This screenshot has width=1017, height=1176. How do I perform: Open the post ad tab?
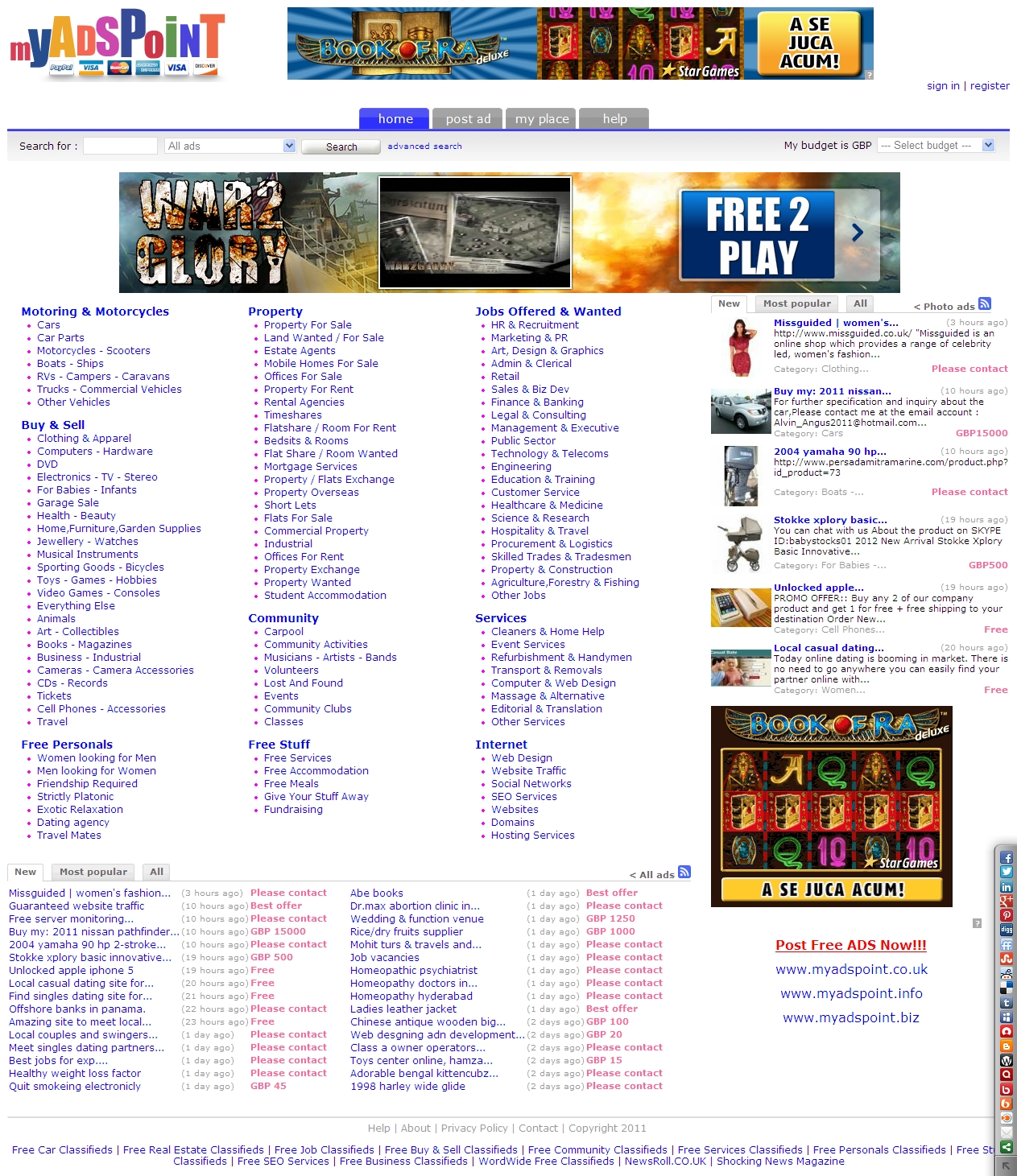point(468,118)
